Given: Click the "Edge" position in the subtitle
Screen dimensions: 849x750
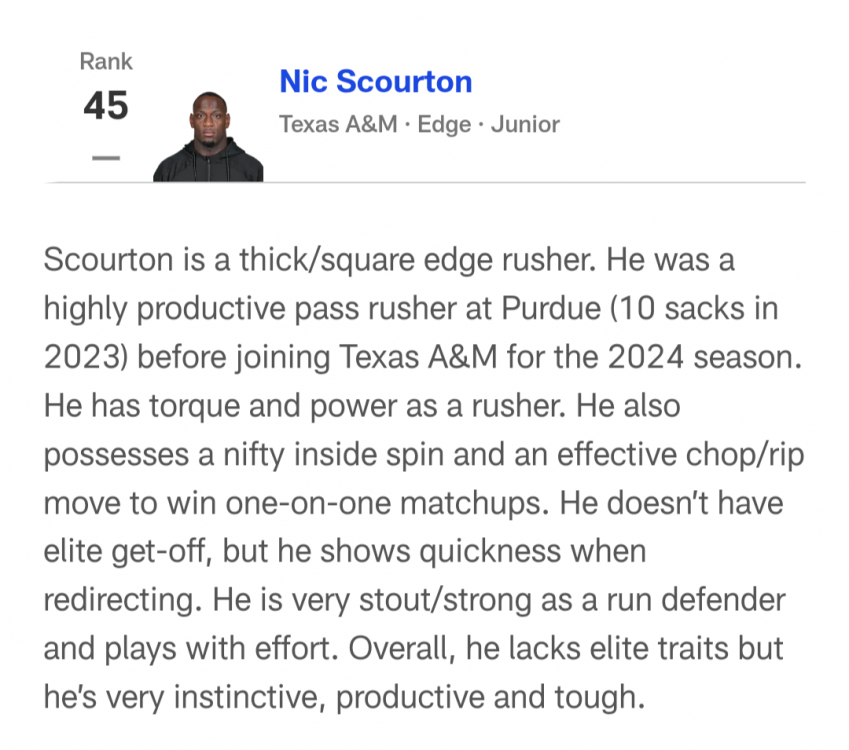Looking at the screenshot, I should [x=444, y=125].
